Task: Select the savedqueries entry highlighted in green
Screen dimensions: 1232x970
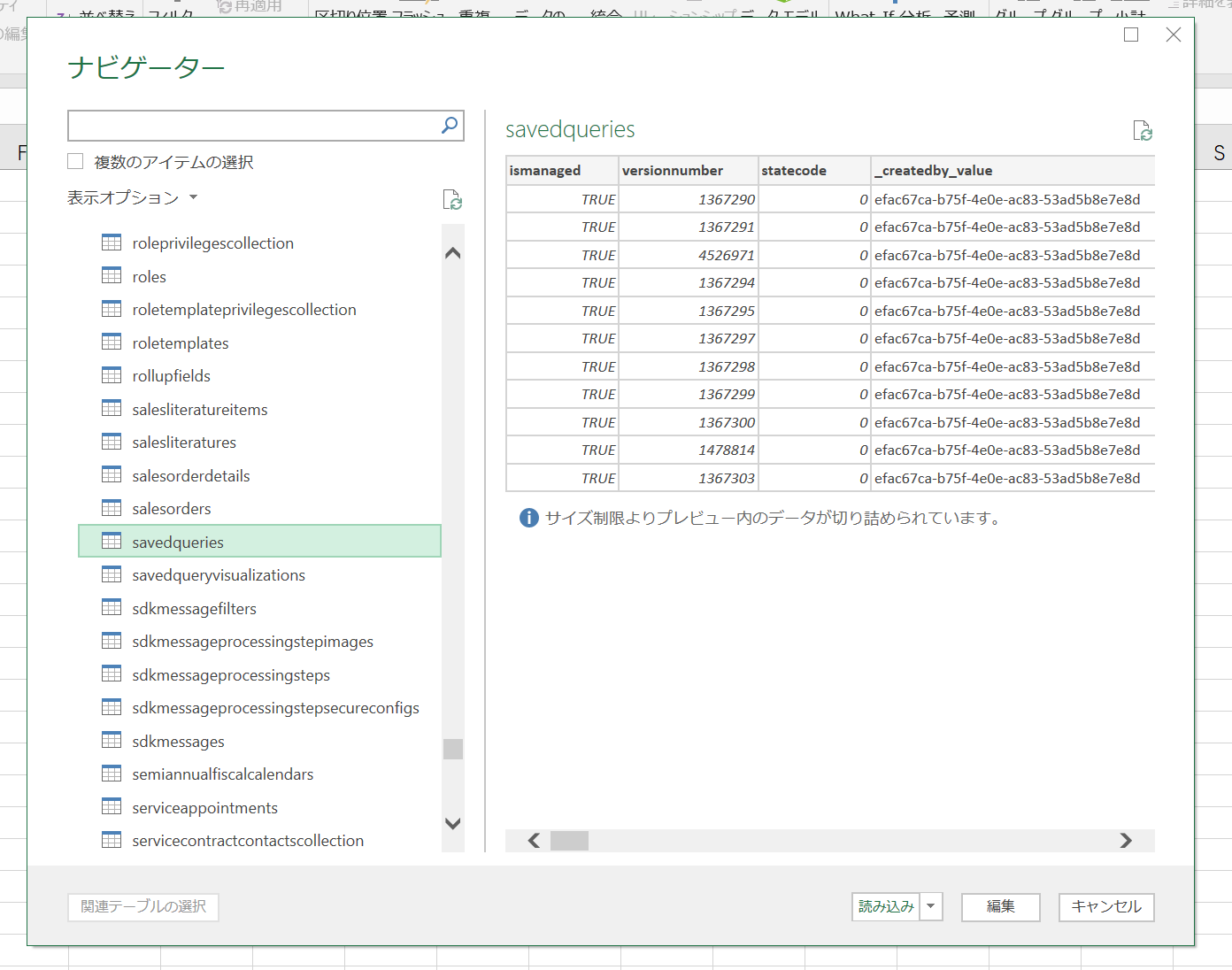Action: 177,541
